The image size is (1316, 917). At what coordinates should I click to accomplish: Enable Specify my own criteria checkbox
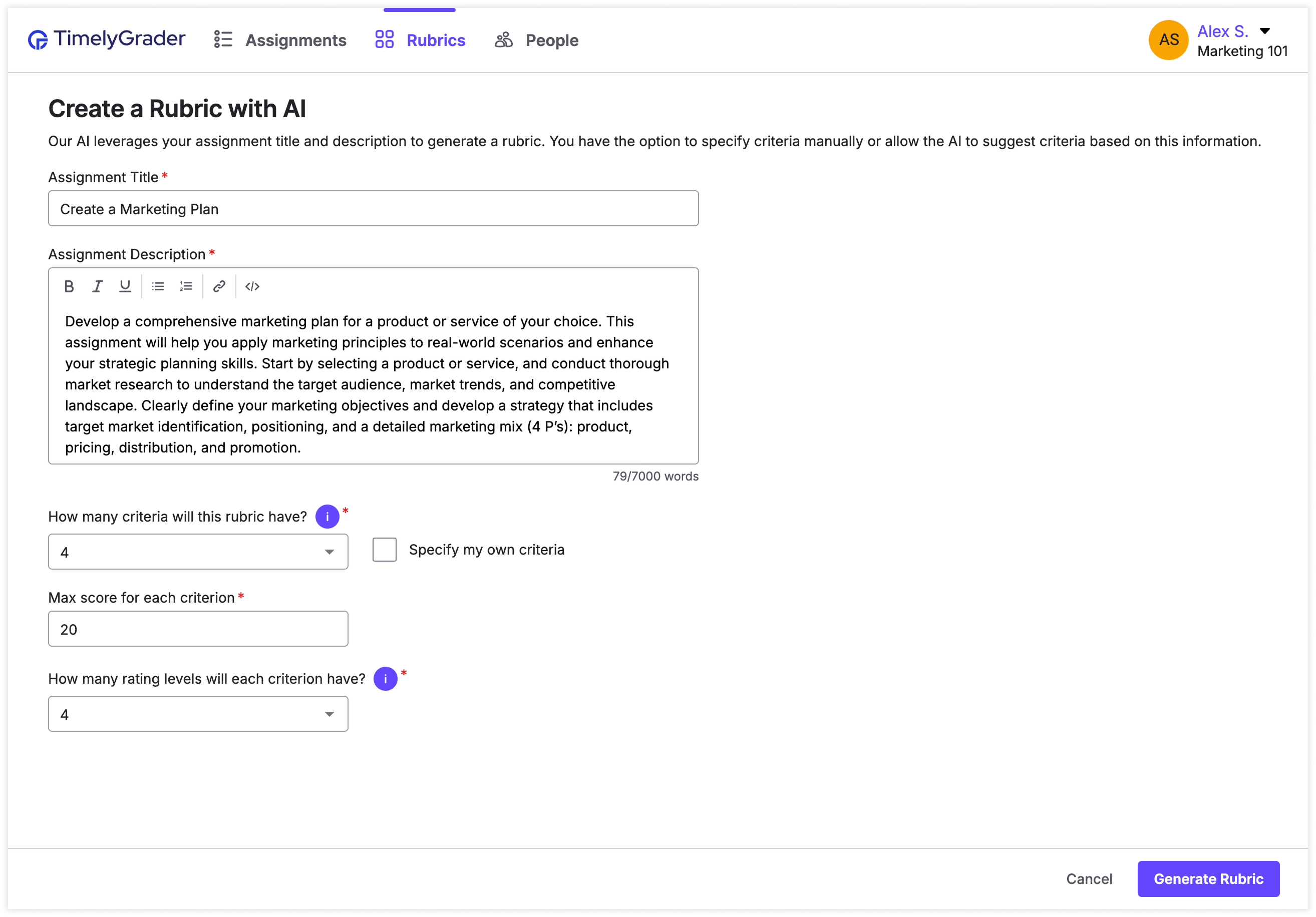(384, 550)
